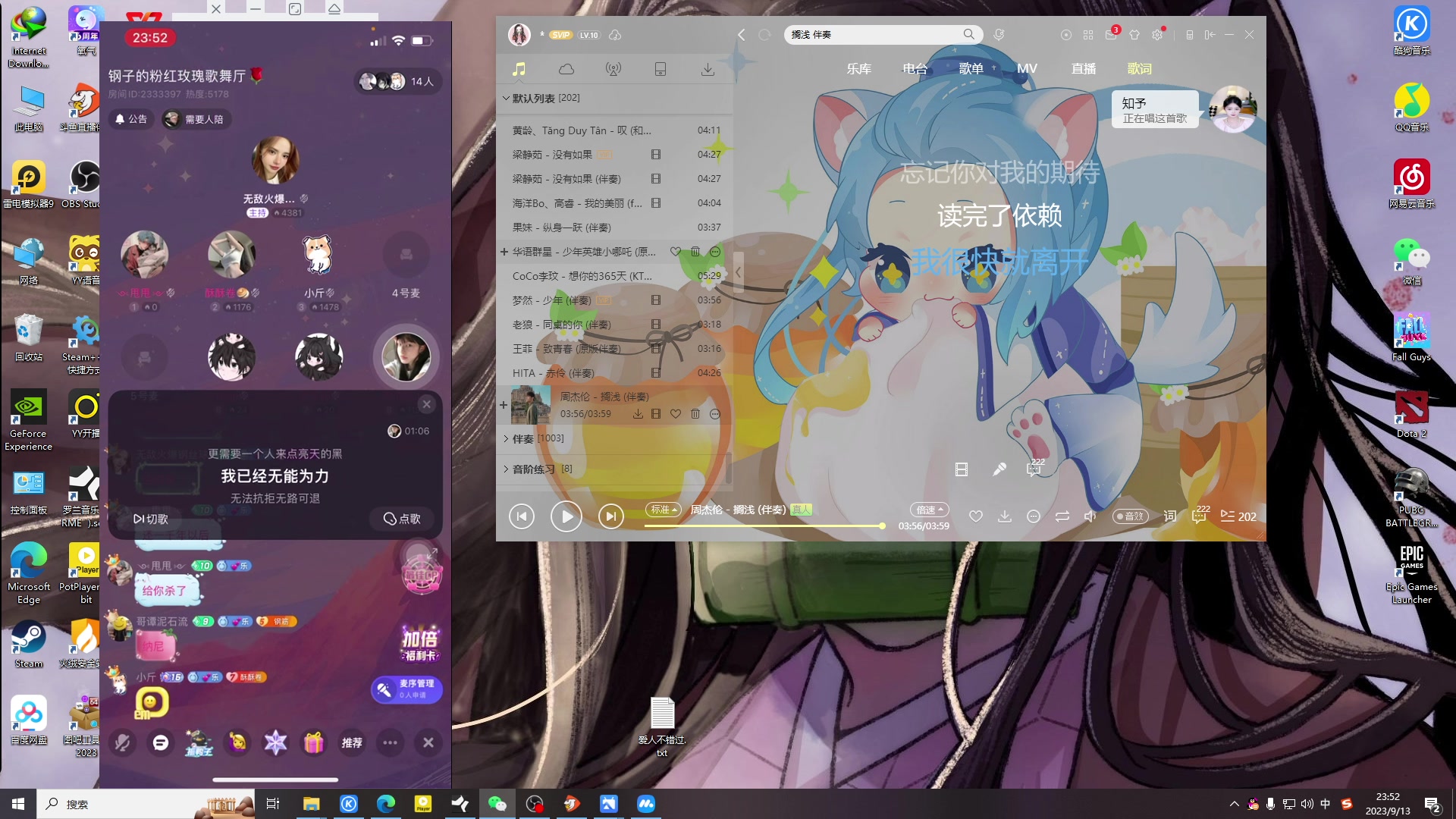Open the KuGou mail inbox with badge
The width and height of the screenshot is (1456, 819).
[x=1111, y=34]
